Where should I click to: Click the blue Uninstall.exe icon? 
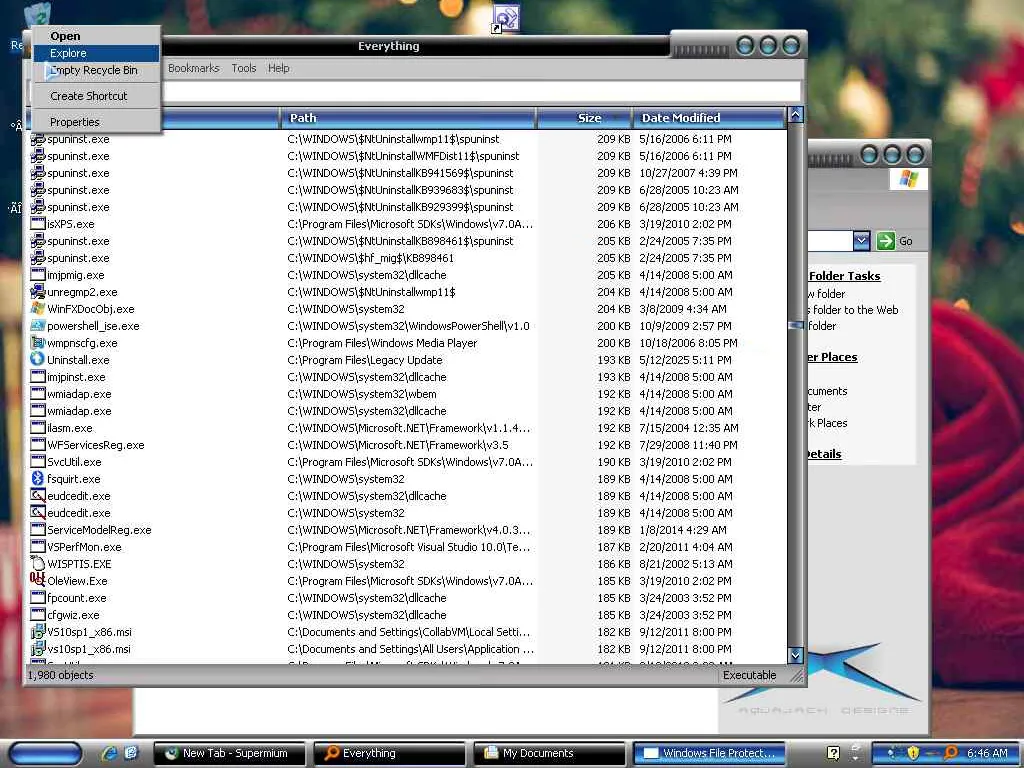coord(37,359)
